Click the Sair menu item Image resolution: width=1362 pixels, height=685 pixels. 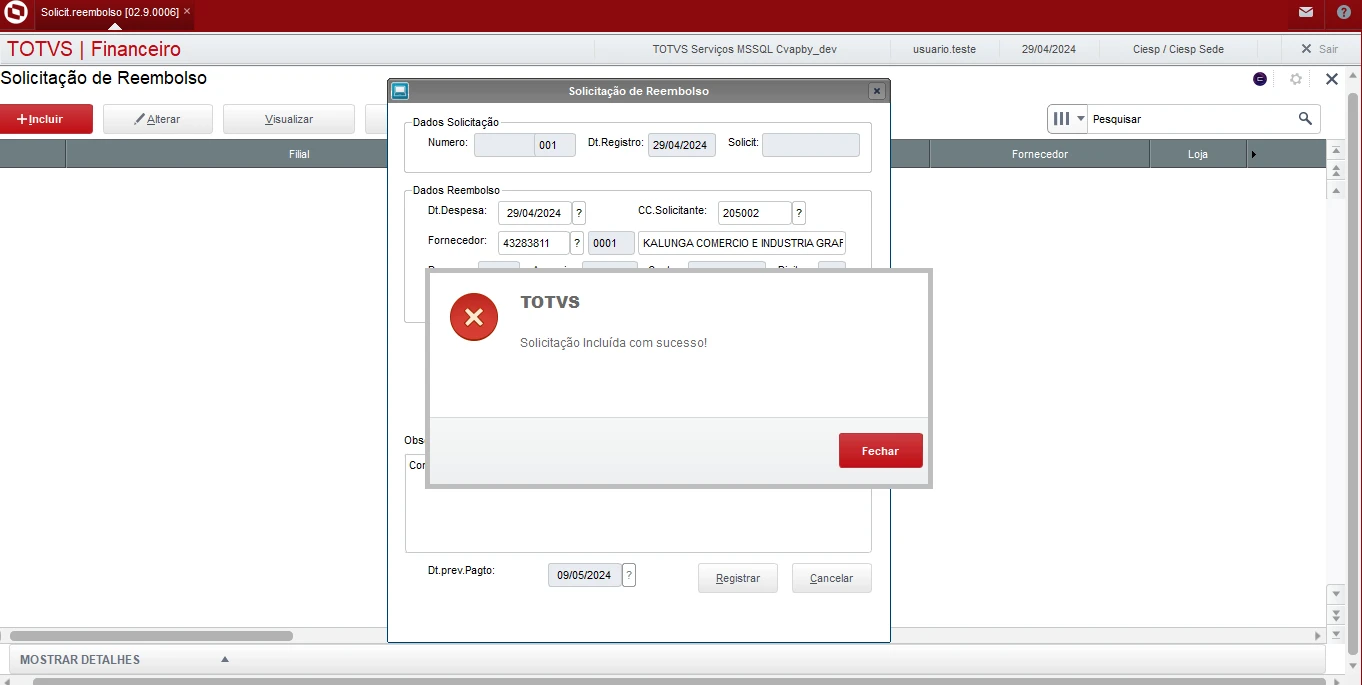pos(1319,49)
